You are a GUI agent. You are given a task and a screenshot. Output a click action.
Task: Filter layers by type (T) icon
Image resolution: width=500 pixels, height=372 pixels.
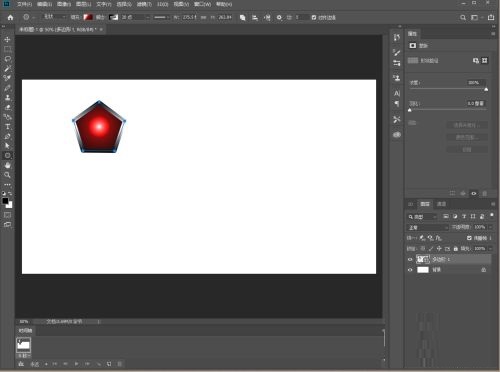464,217
